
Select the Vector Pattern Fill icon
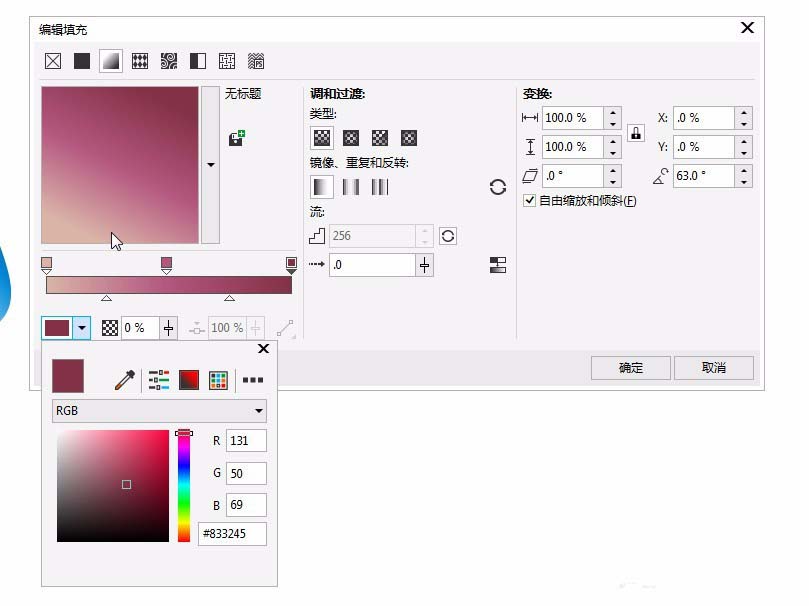(x=140, y=61)
